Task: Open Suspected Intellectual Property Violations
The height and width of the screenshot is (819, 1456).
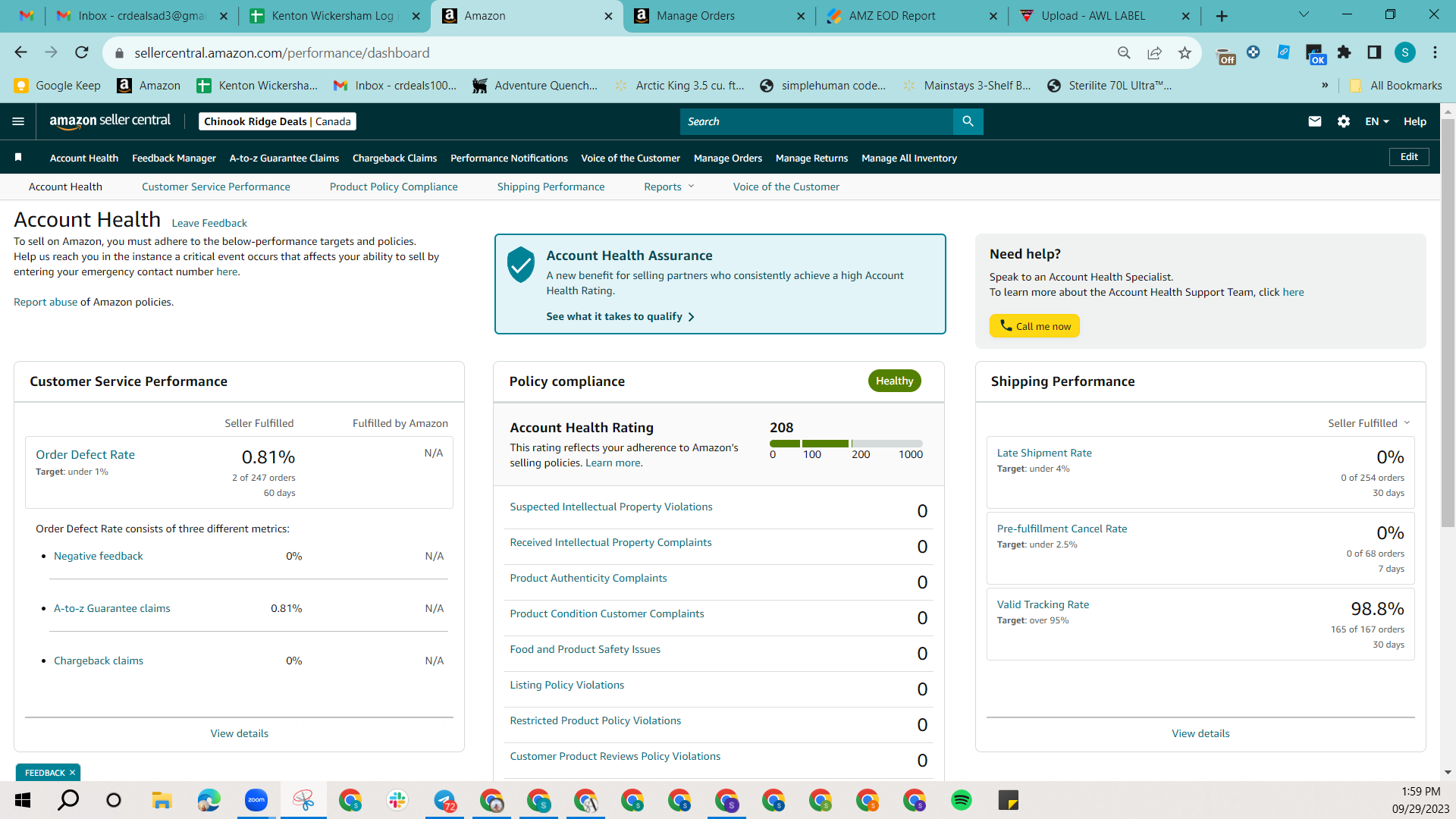Action: tap(610, 507)
